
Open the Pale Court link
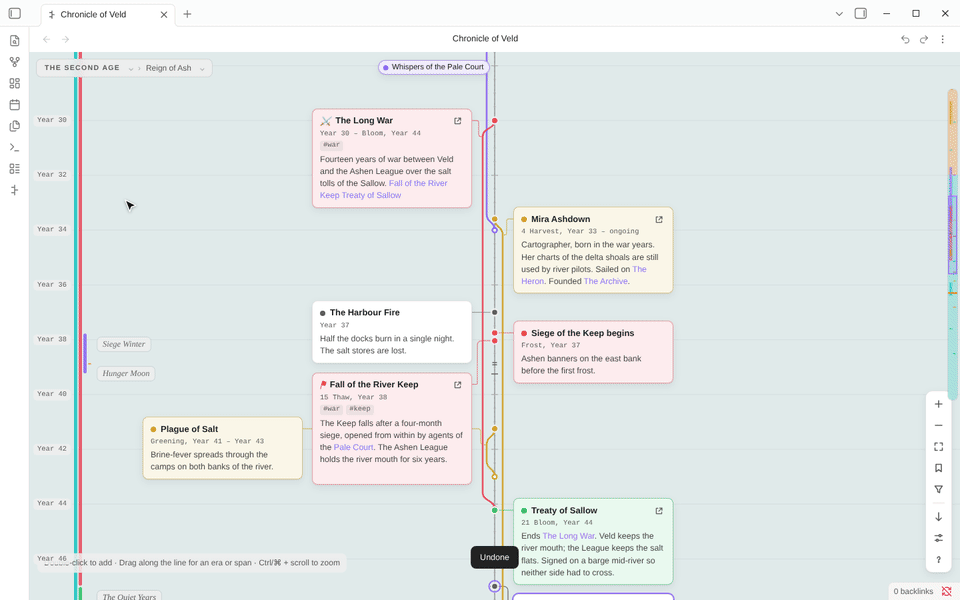pyautogui.click(x=353, y=448)
